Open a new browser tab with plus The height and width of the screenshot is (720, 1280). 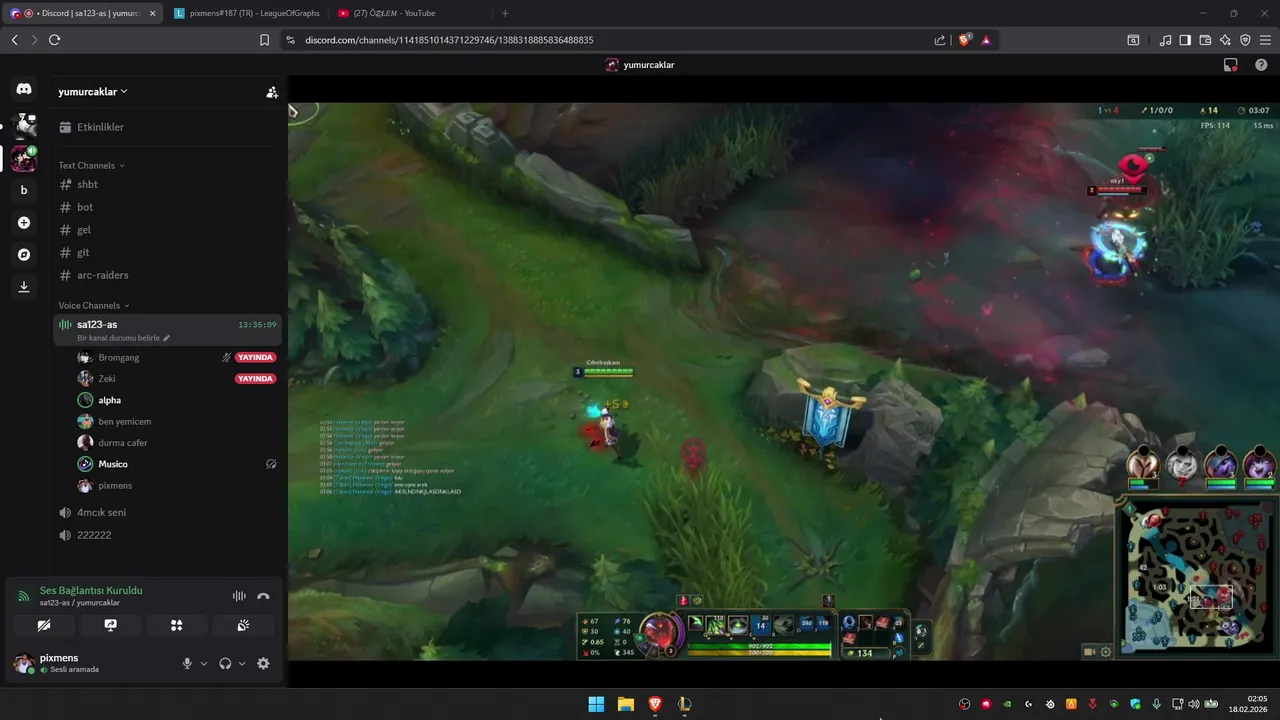pos(505,13)
